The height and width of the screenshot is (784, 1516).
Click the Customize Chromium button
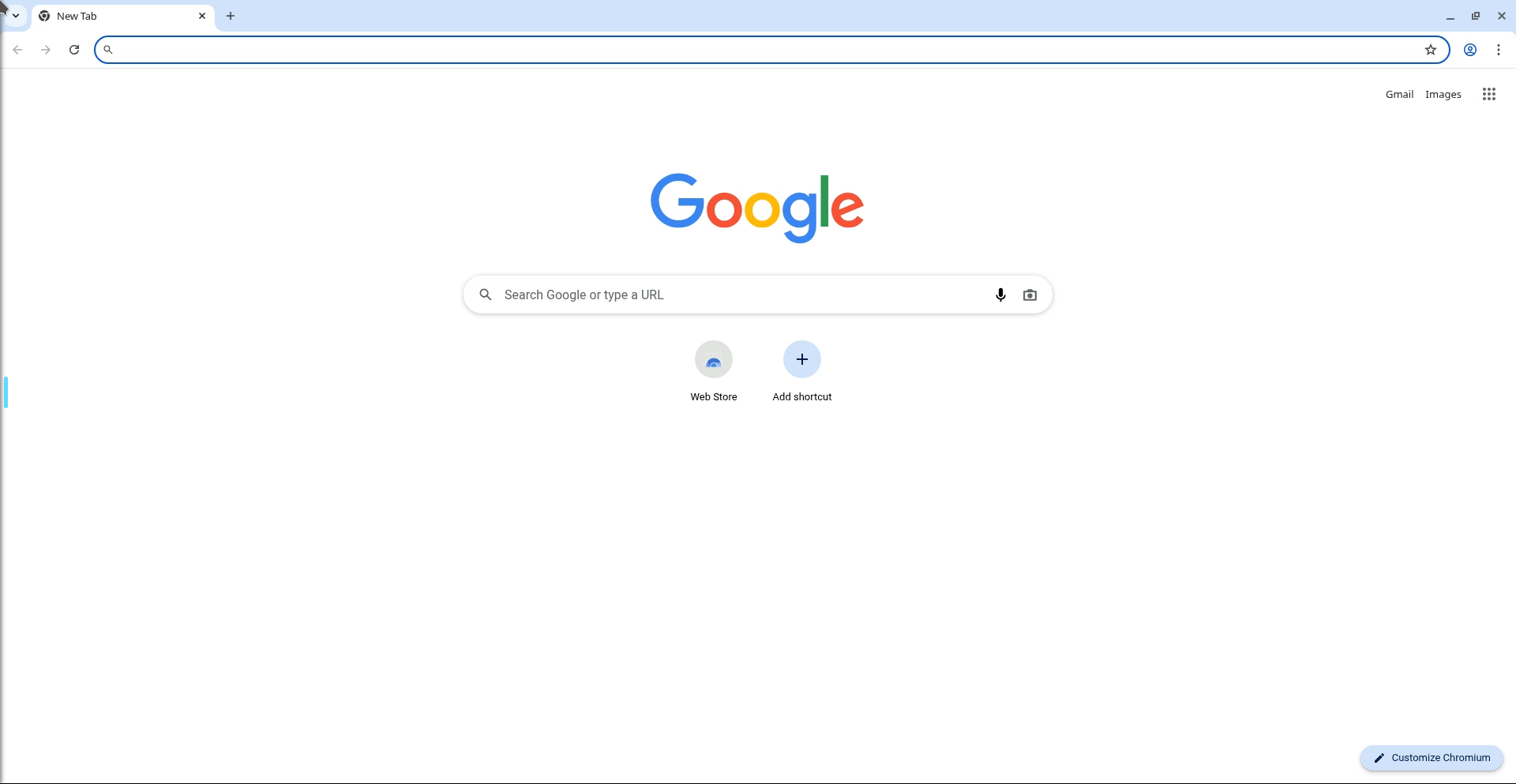[x=1432, y=758]
